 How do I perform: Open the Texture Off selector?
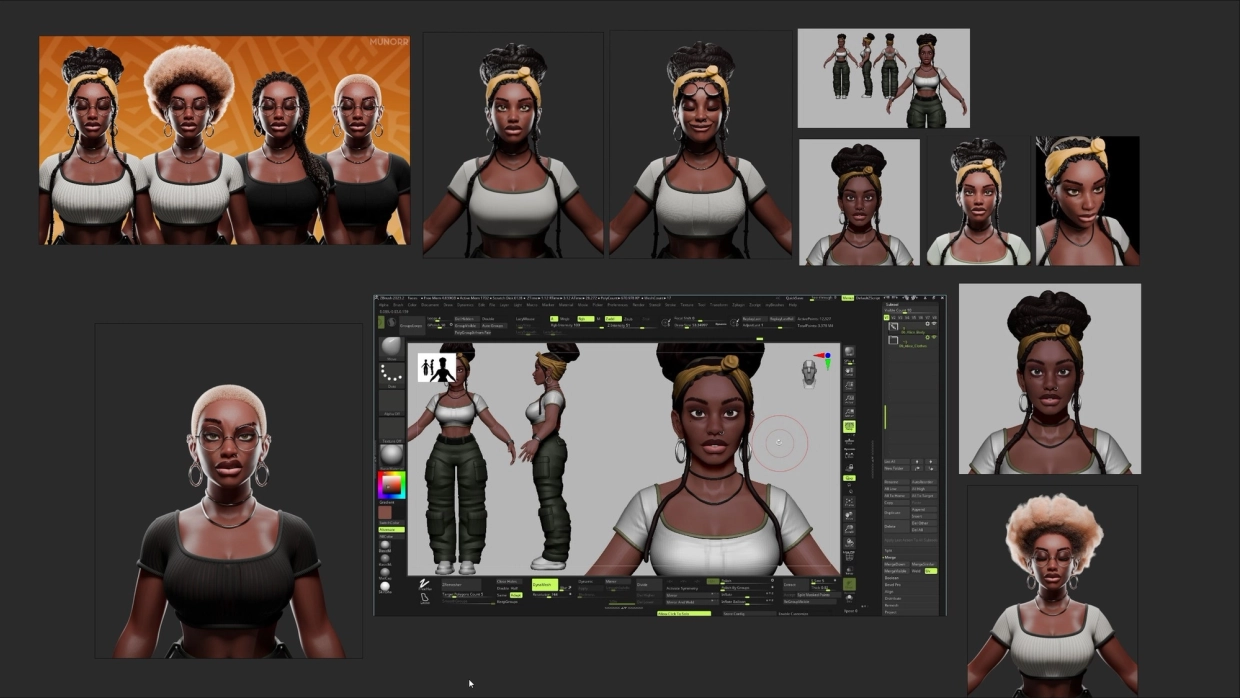392,430
